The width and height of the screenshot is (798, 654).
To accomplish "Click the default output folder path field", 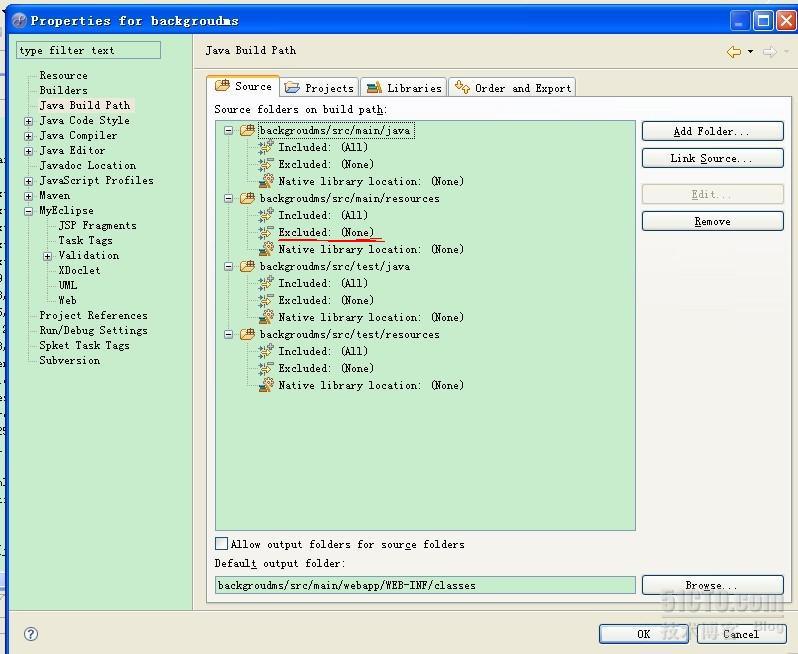I will (425, 585).
